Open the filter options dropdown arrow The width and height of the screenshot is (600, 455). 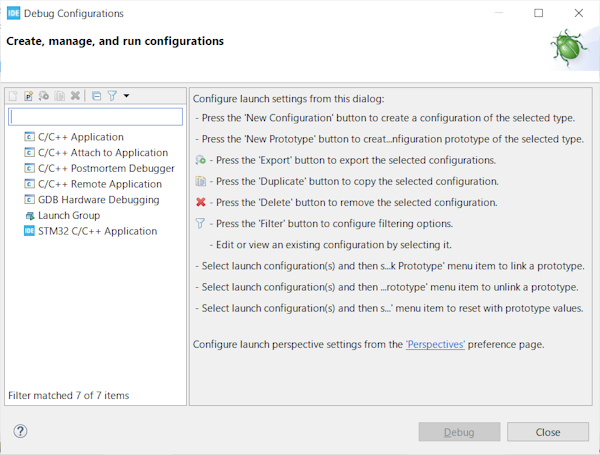point(127,96)
